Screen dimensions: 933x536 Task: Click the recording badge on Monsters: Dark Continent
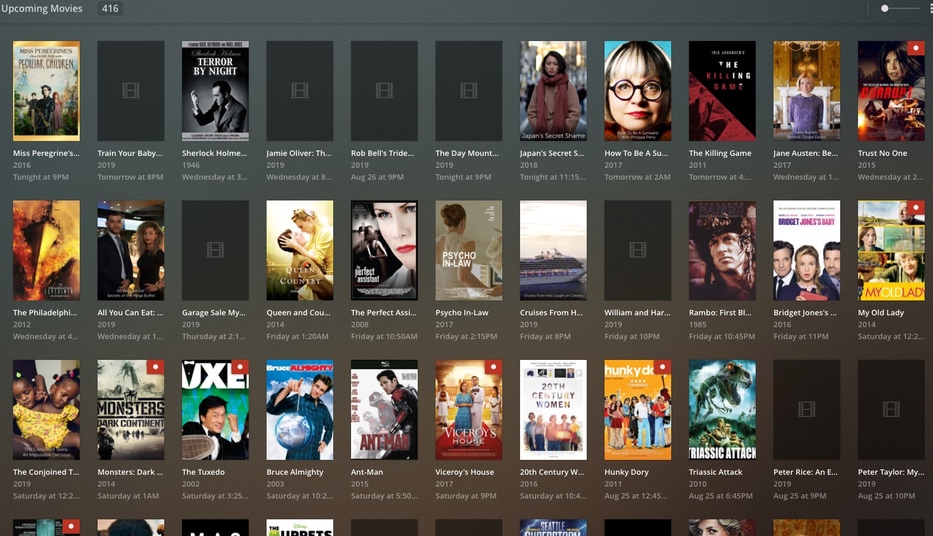click(155, 367)
